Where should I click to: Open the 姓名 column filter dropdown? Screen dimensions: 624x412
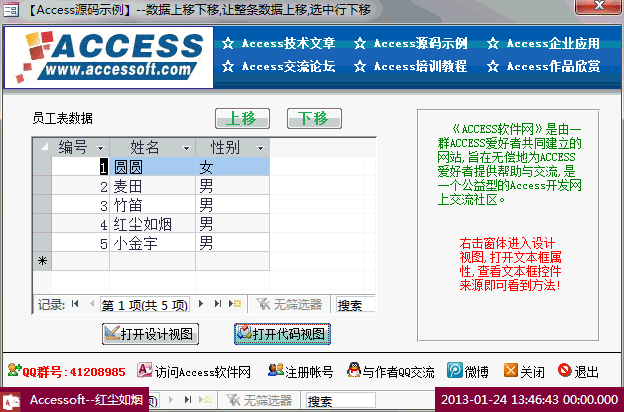point(186,148)
